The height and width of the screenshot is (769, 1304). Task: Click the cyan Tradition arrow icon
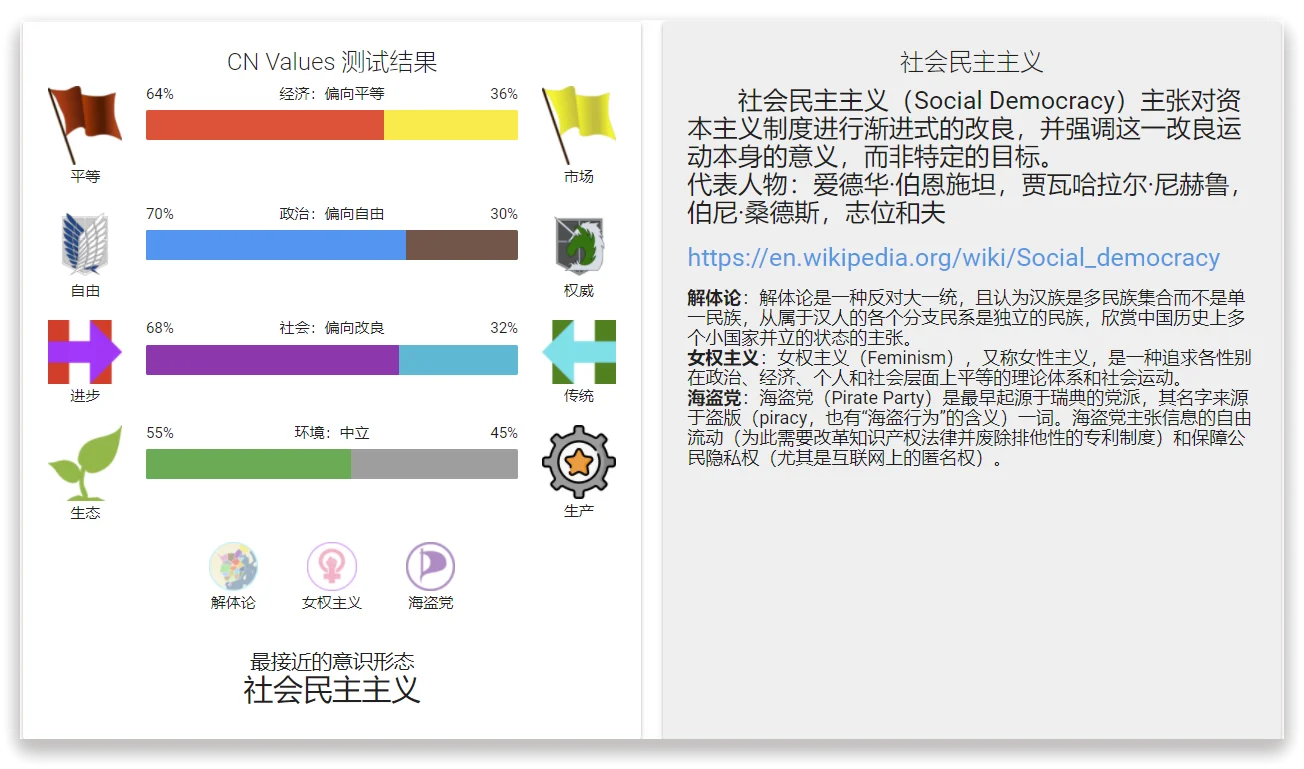point(579,352)
